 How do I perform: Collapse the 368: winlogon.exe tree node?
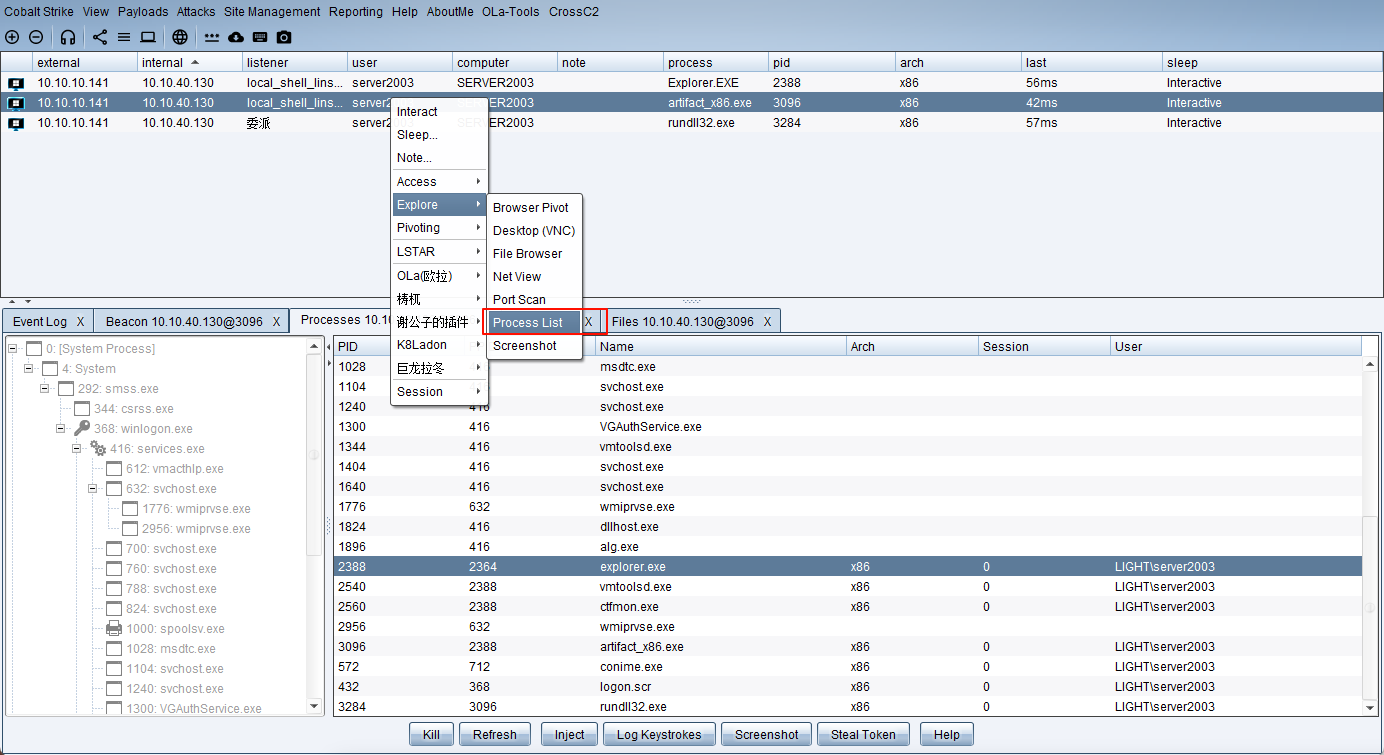61,429
